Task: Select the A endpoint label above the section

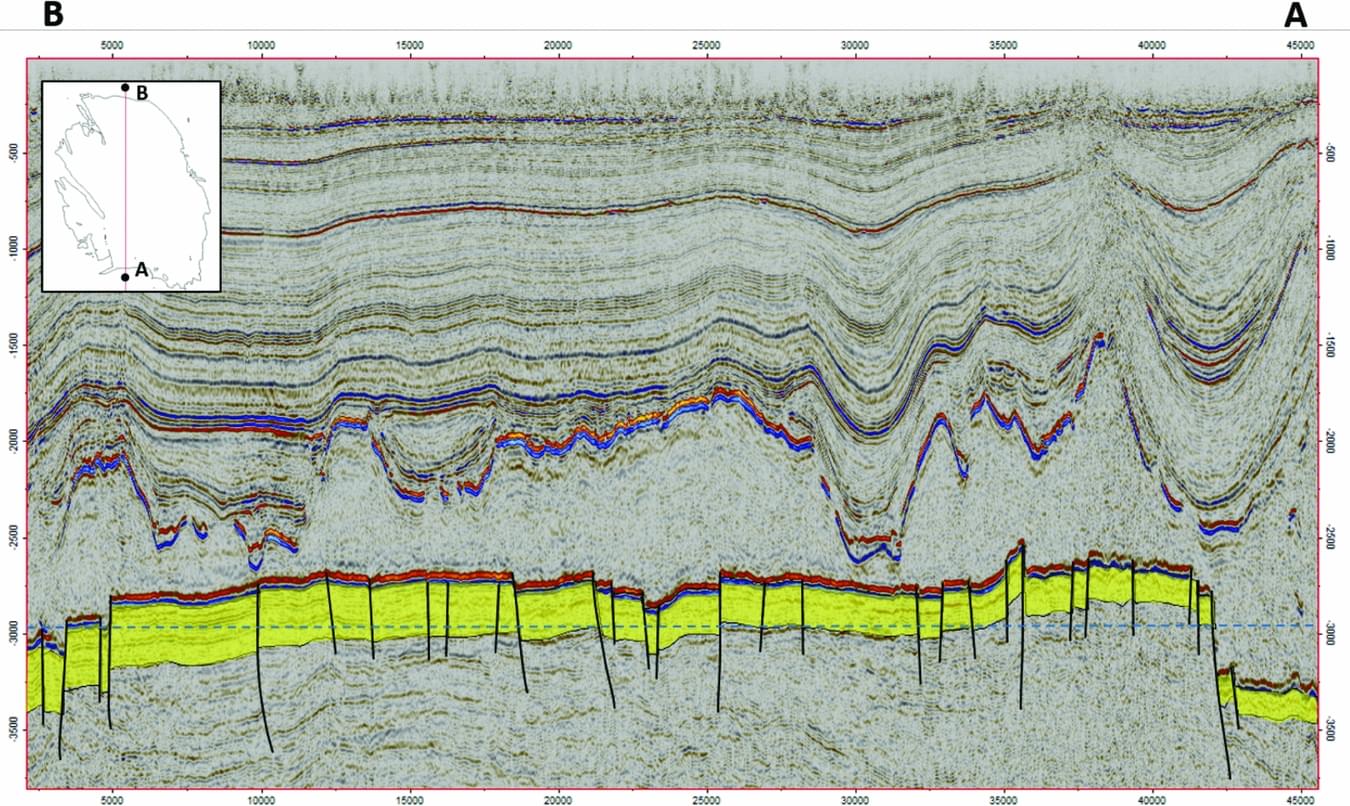Action: pos(1297,15)
